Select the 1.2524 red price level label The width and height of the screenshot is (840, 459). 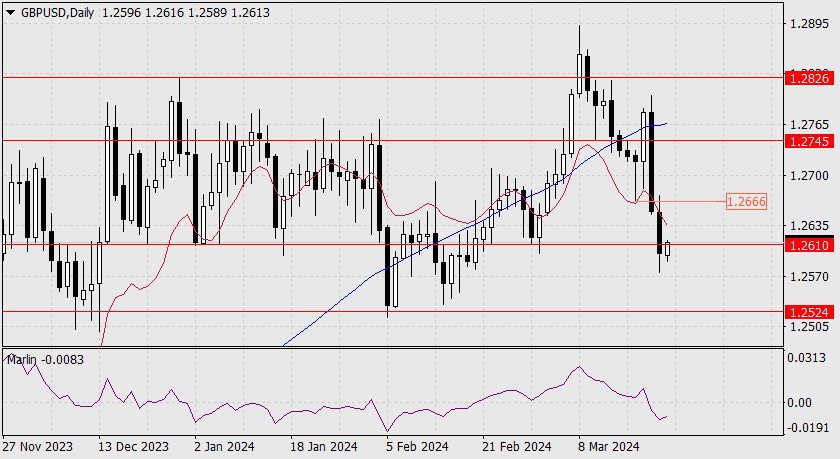coord(809,312)
